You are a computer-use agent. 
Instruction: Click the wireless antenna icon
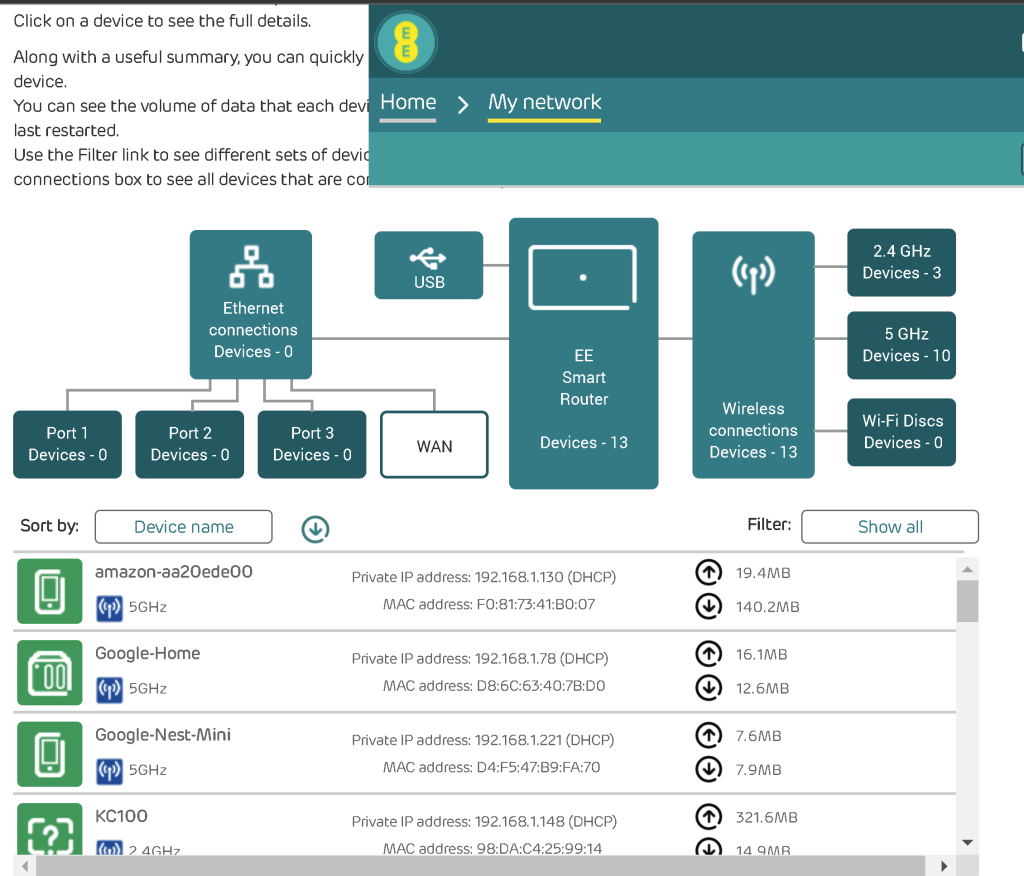(x=753, y=274)
